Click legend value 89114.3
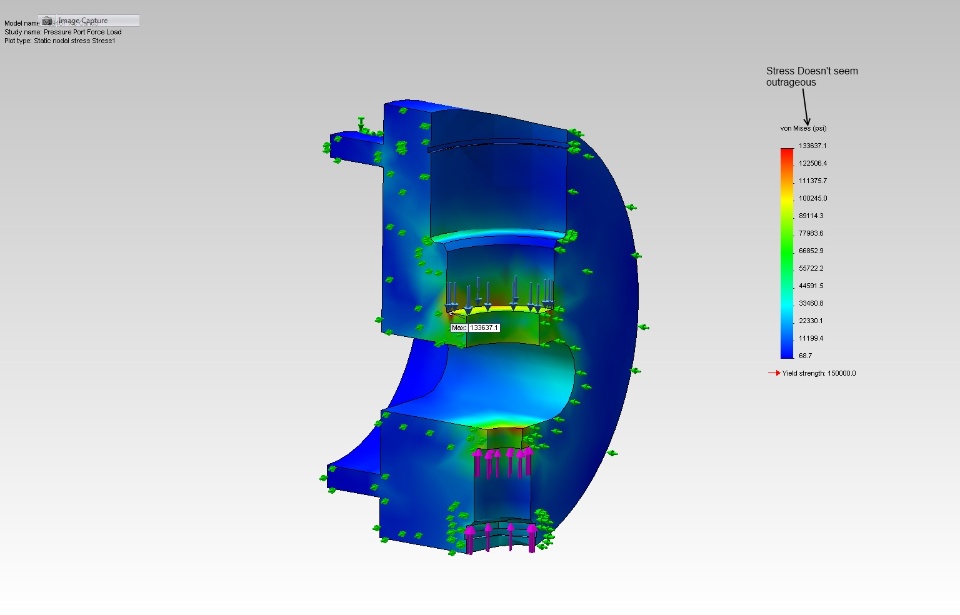 (x=811, y=216)
